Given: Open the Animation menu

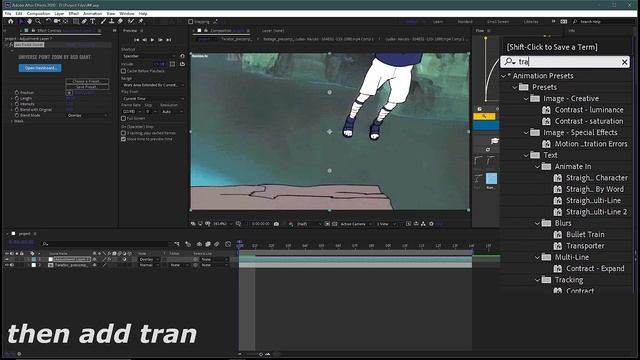Looking at the screenshot, I should coord(93,13).
